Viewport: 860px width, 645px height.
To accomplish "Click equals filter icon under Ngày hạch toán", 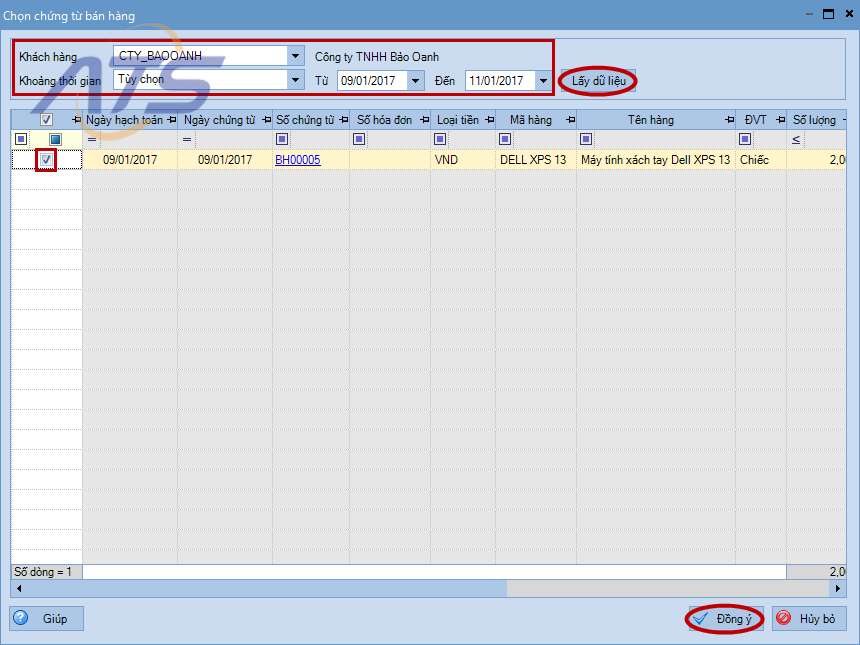I will tap(92, 139).
